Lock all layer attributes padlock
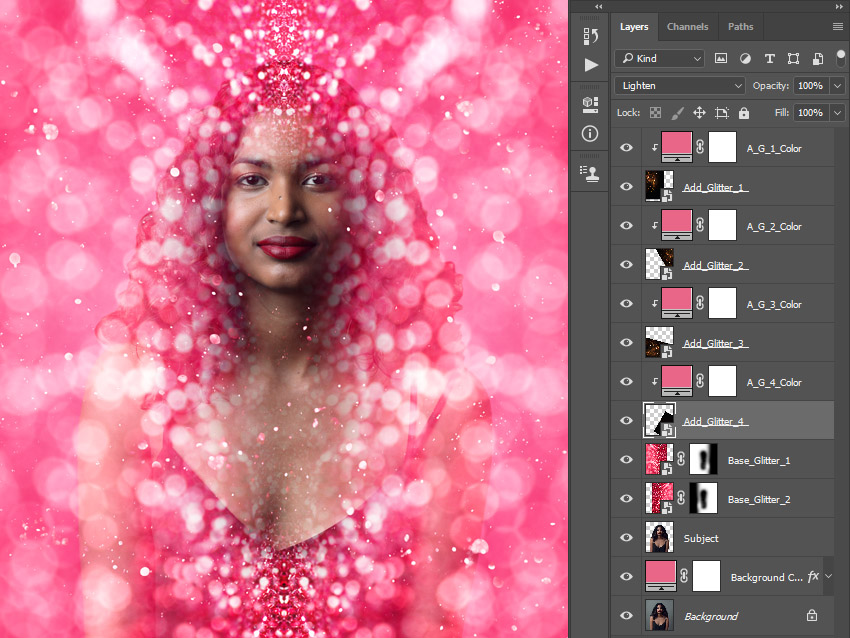This screenshot has height=638, width=850. [744, 113]
